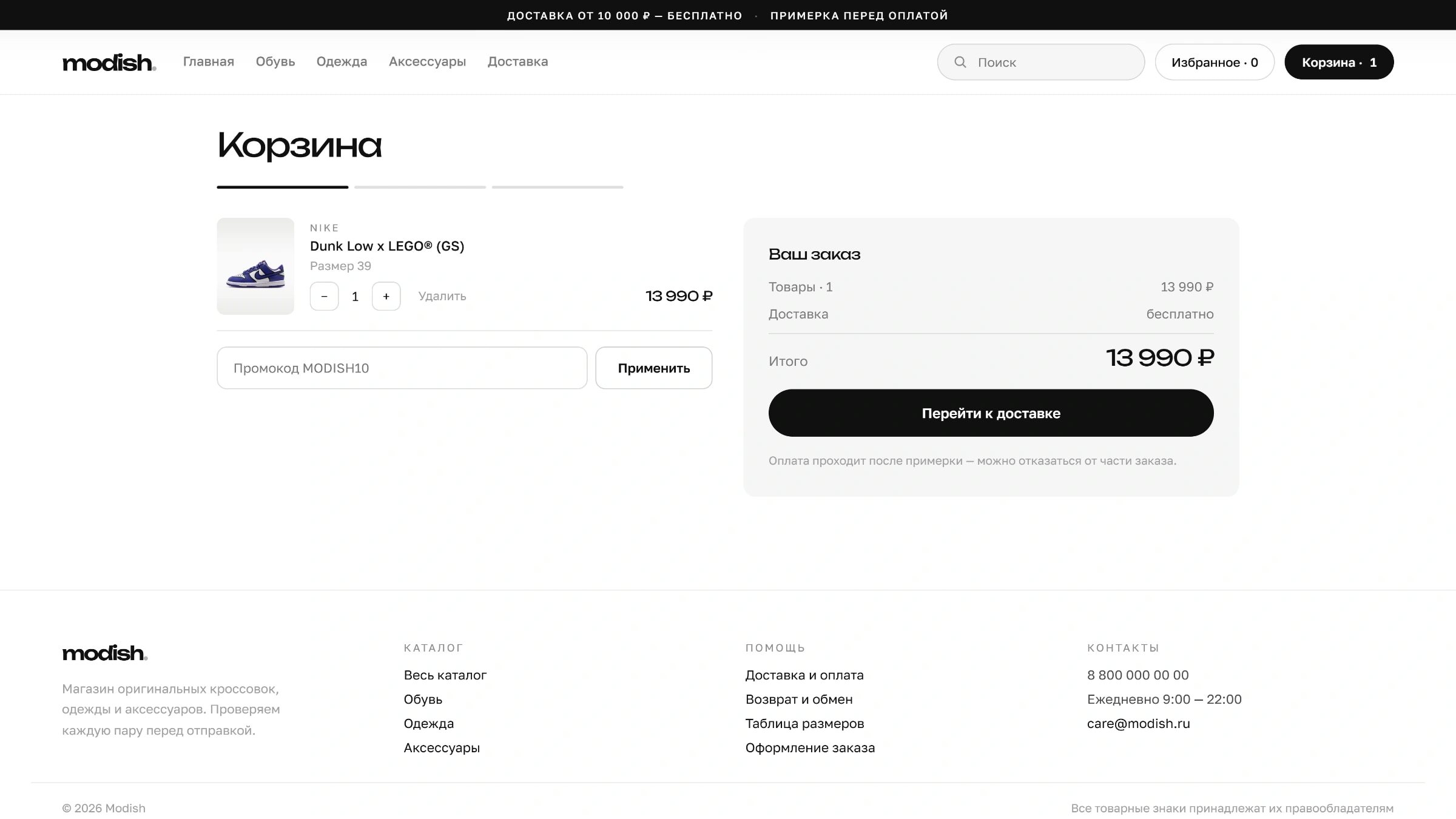The height and width of the screenshot is (819, 1456).
Task: Click the care@modish.ru email link
Action: (x=1139, y=724)
